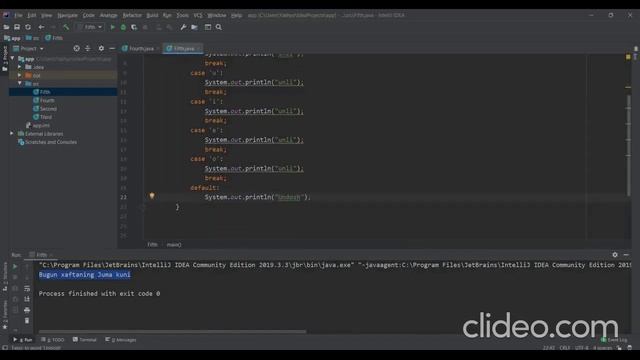Click the Run Anything window icon
The image size is (640, 360).
pos(208,27)
